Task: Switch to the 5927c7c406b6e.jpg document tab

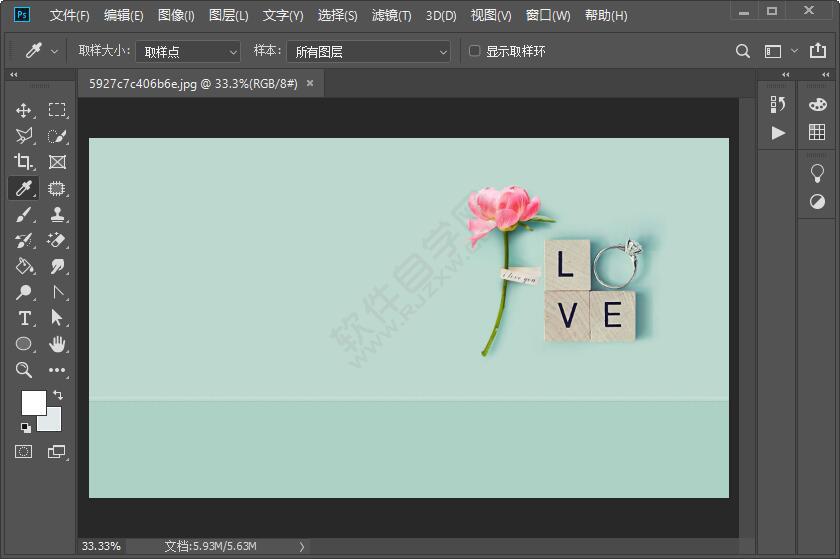Action: (193, 84)
